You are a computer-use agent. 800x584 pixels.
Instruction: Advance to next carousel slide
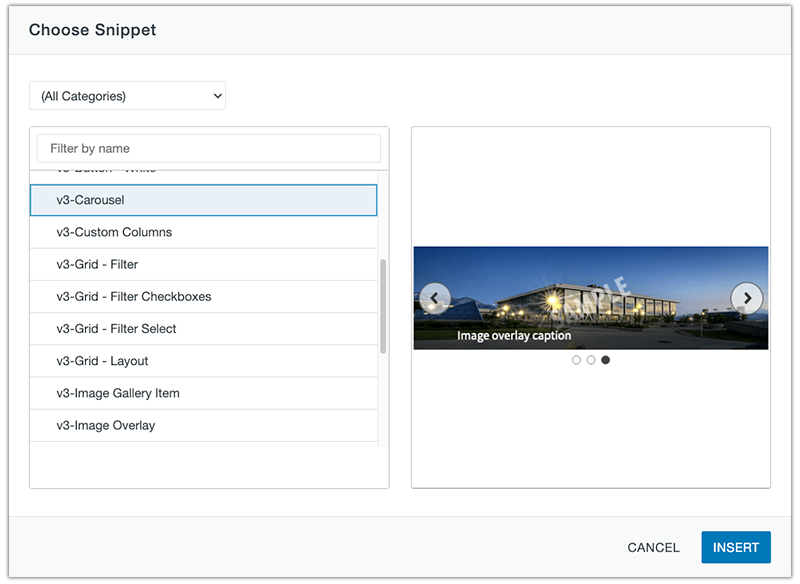point(746,298)
